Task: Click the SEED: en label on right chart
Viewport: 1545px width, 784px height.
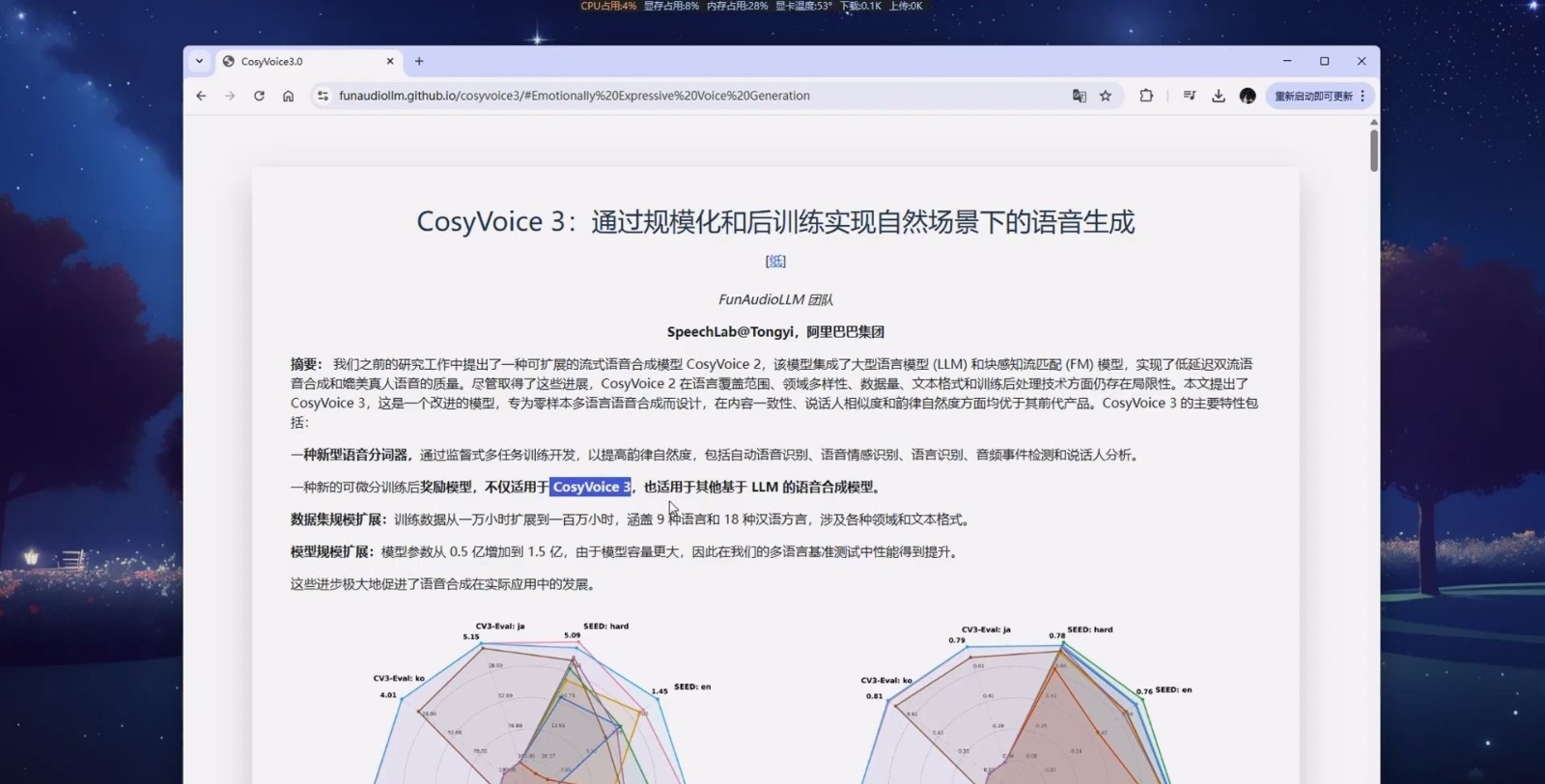Action: pos(1173,689)
